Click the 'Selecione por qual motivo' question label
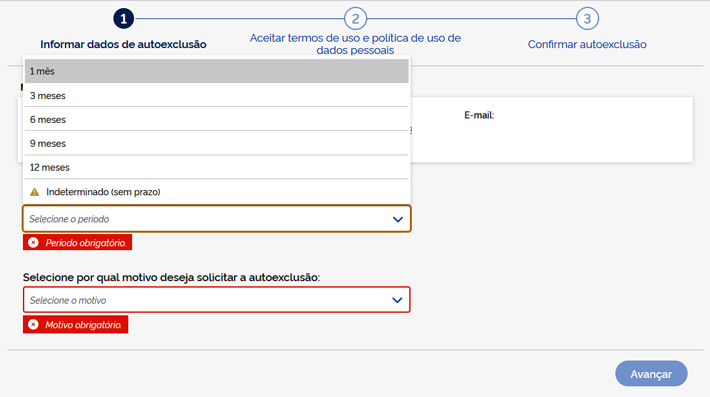Screen dimensions: 710x397 [171, 277]
